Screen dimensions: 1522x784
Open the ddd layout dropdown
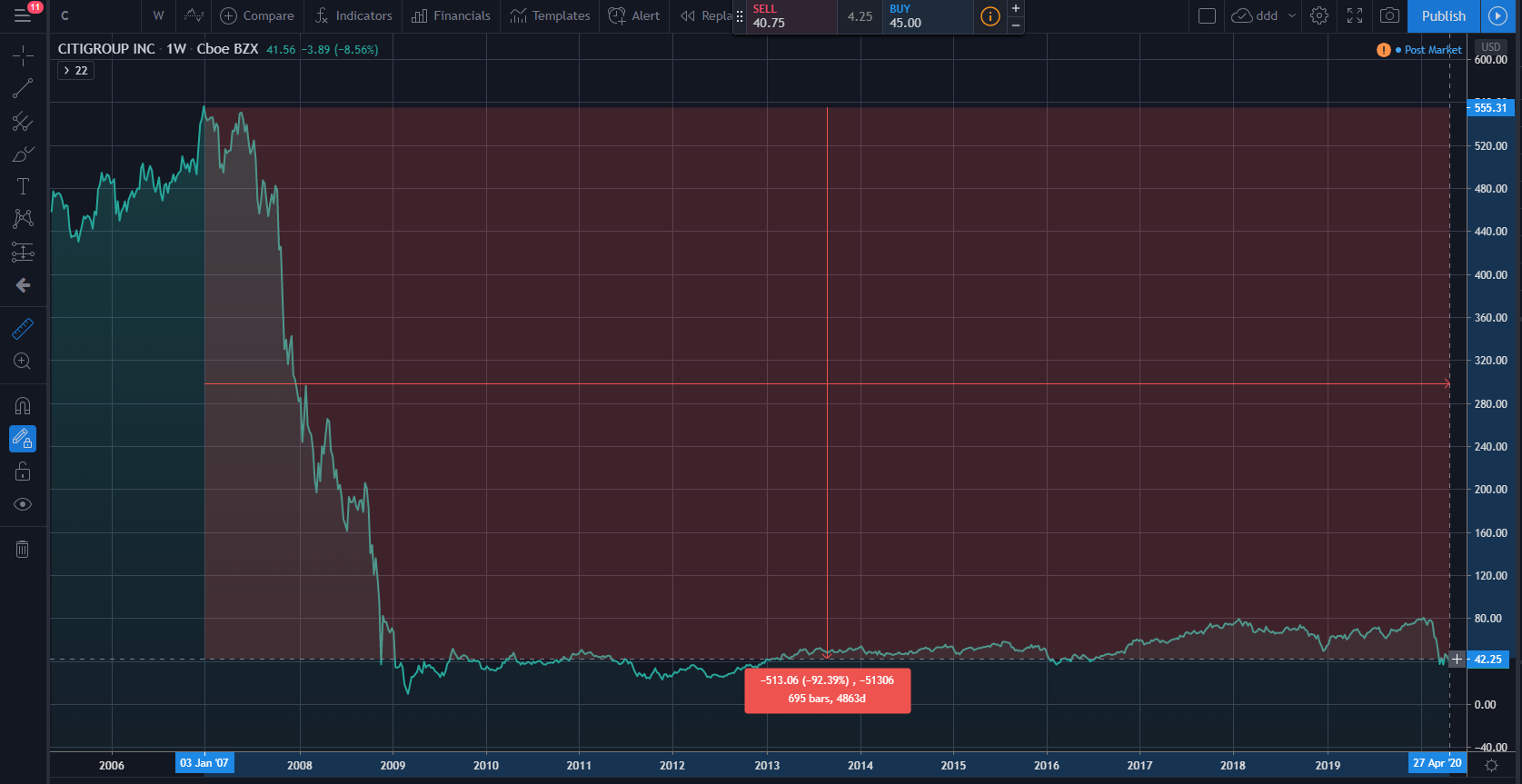[x=1292, y=15]
